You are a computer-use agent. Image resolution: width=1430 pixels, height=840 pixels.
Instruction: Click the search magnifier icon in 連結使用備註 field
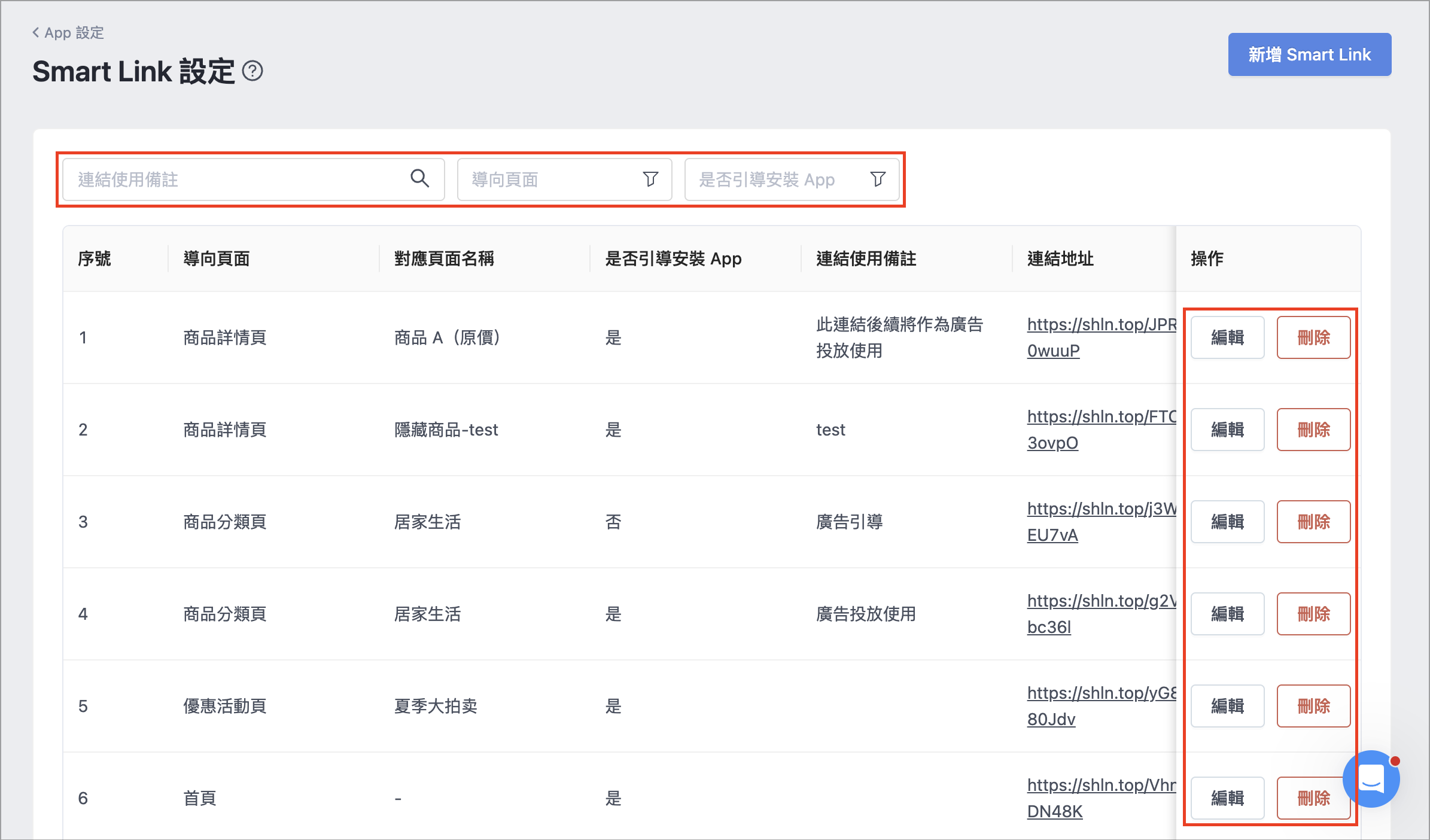click(419, 178)
